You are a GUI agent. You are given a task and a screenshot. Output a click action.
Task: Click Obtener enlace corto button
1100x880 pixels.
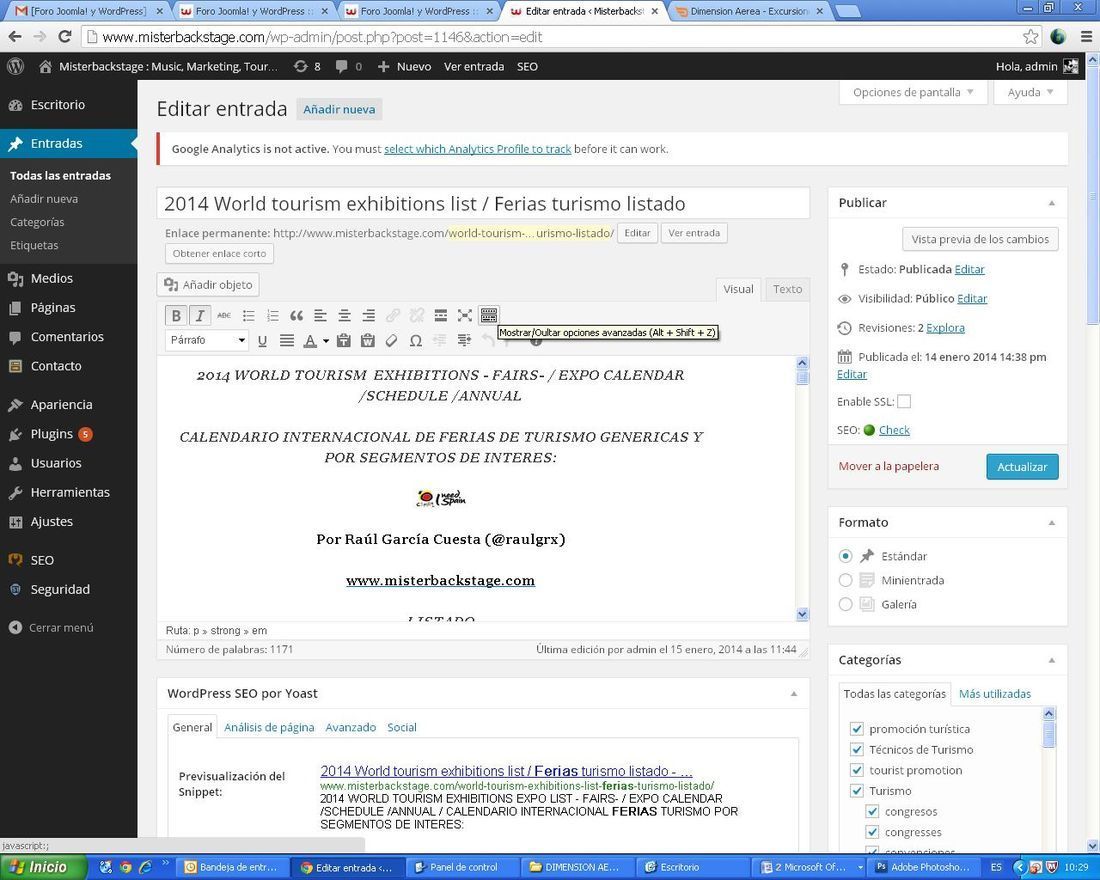[219, 253]
